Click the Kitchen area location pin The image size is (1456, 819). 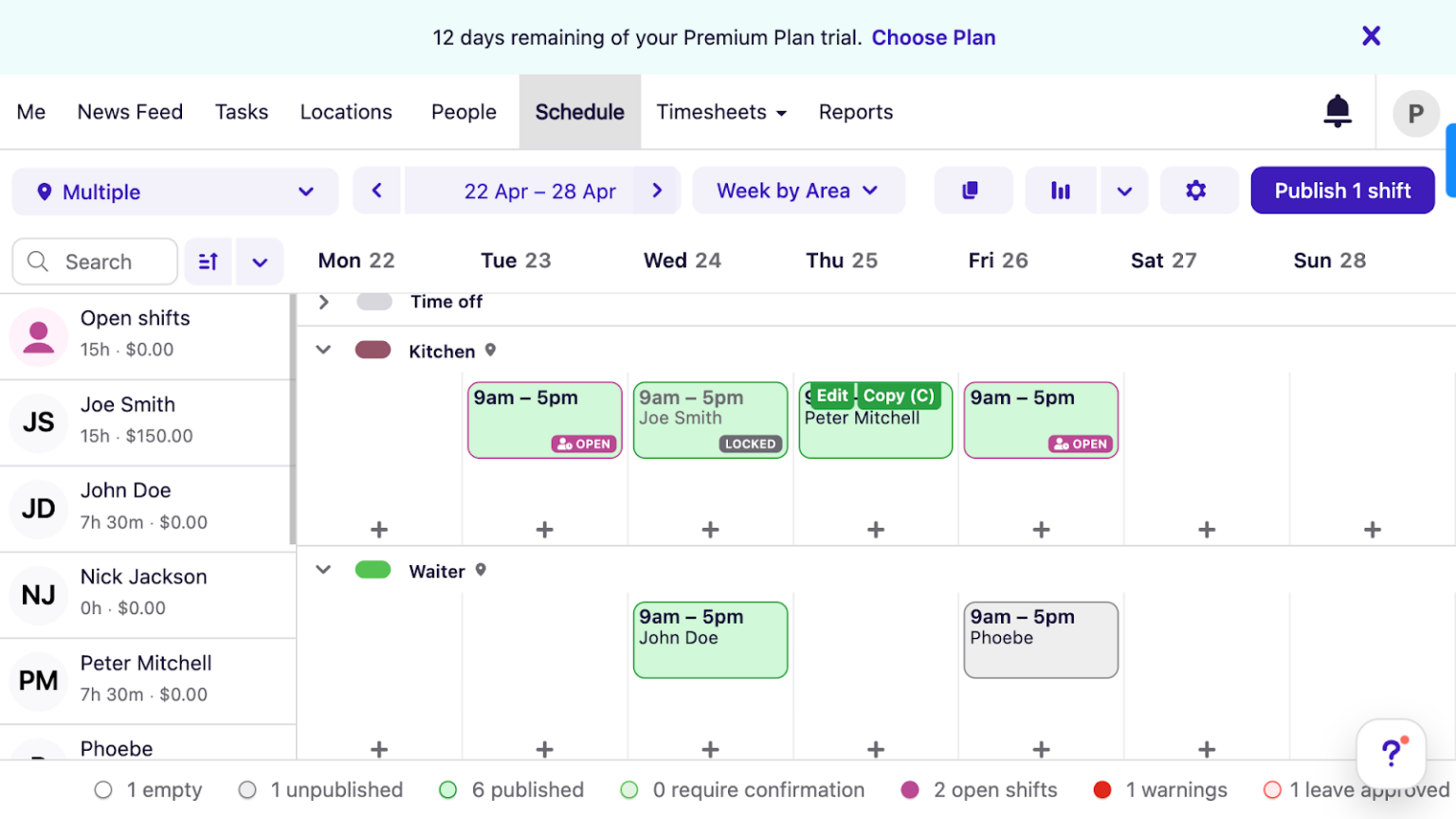pos(490,350)
